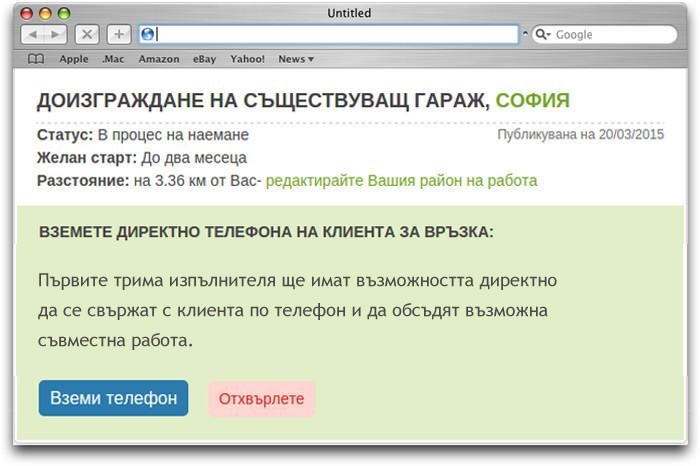The image size is (700, 466).
Task: Click the на 3.36 км от Вас distance text
Action: [x=195, y=181]
